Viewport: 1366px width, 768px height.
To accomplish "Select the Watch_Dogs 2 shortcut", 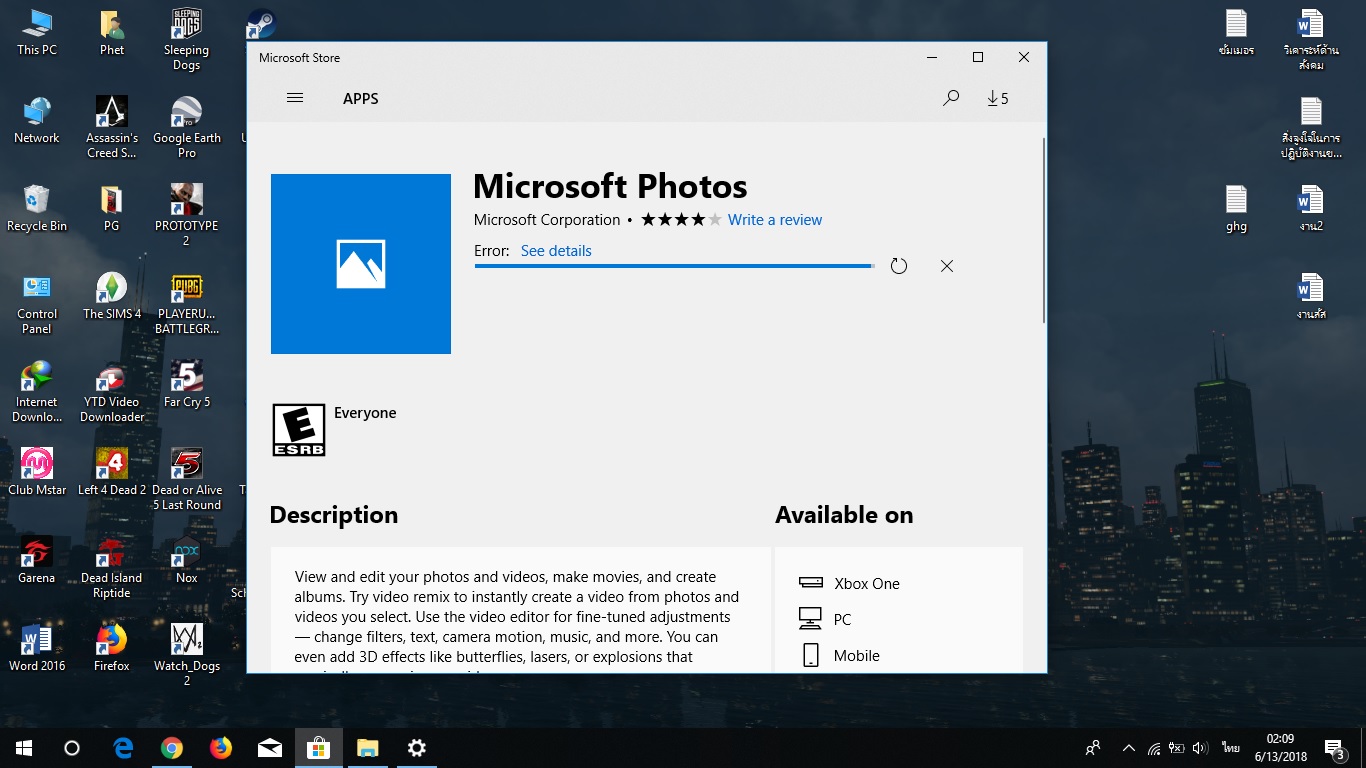I will [187, 656].
